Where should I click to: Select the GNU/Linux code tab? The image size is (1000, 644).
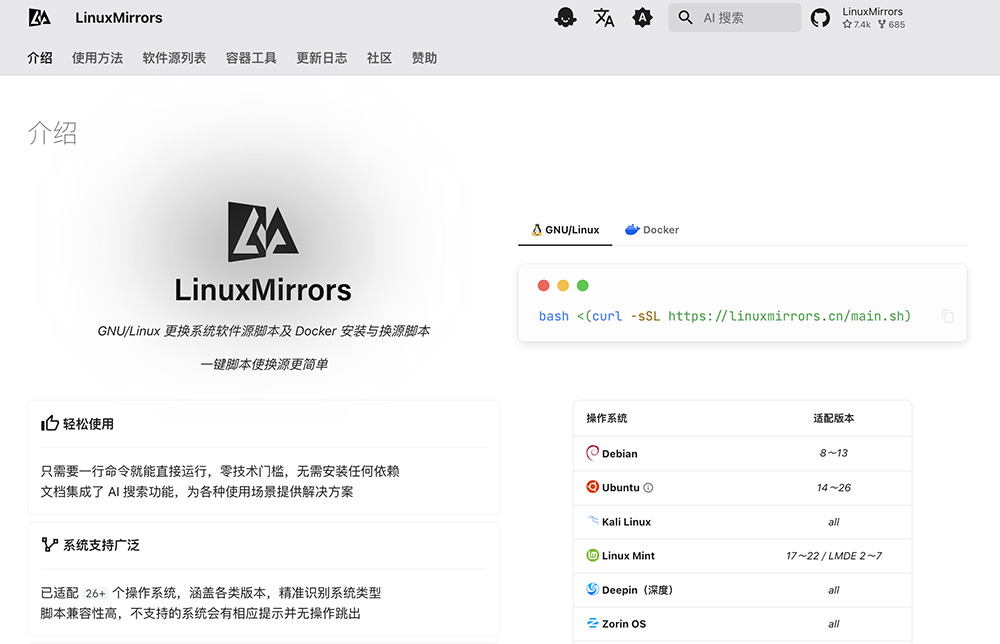point(565,230)
